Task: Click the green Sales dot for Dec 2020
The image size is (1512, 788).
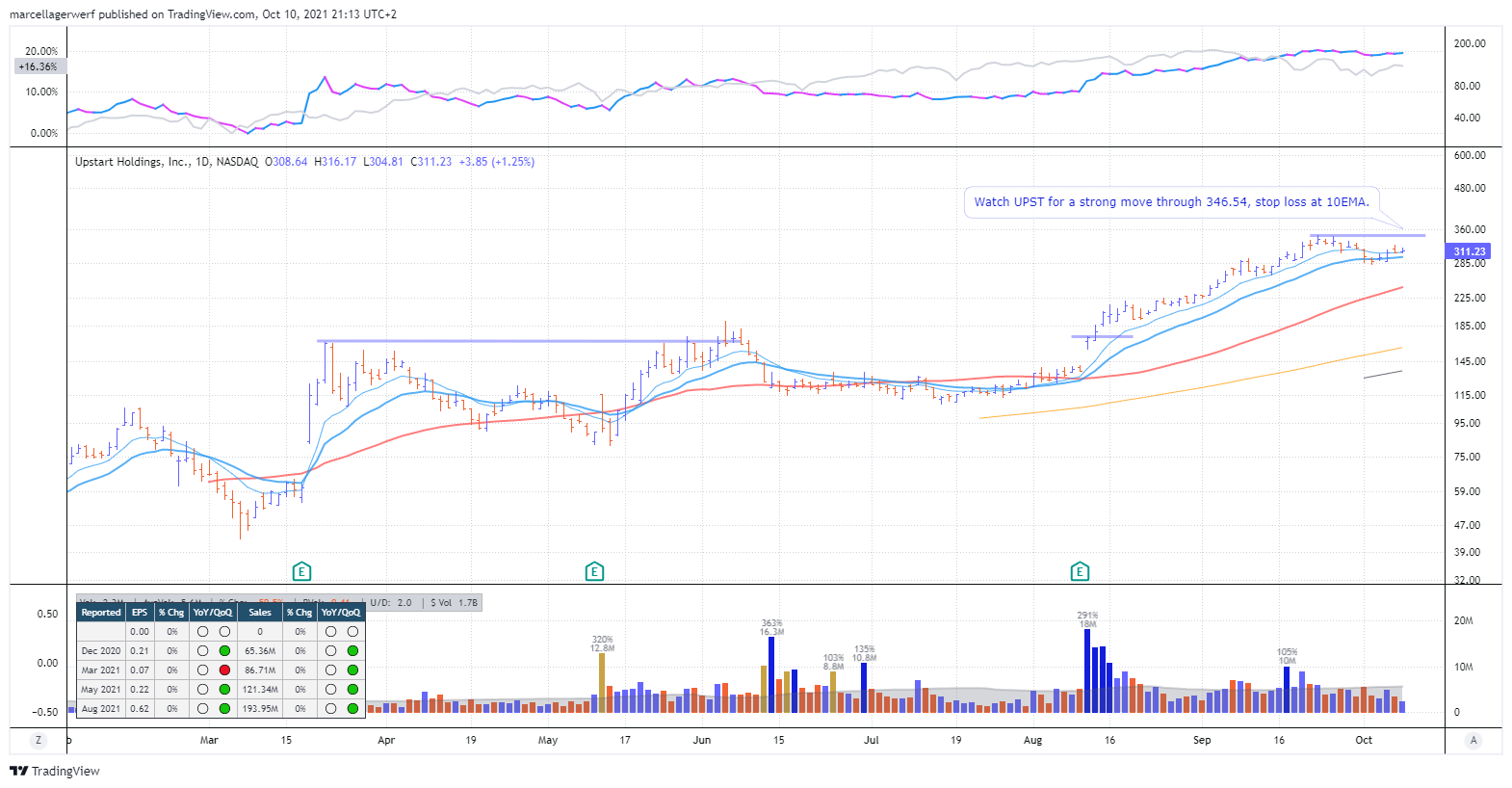Action: coord(352,650)
